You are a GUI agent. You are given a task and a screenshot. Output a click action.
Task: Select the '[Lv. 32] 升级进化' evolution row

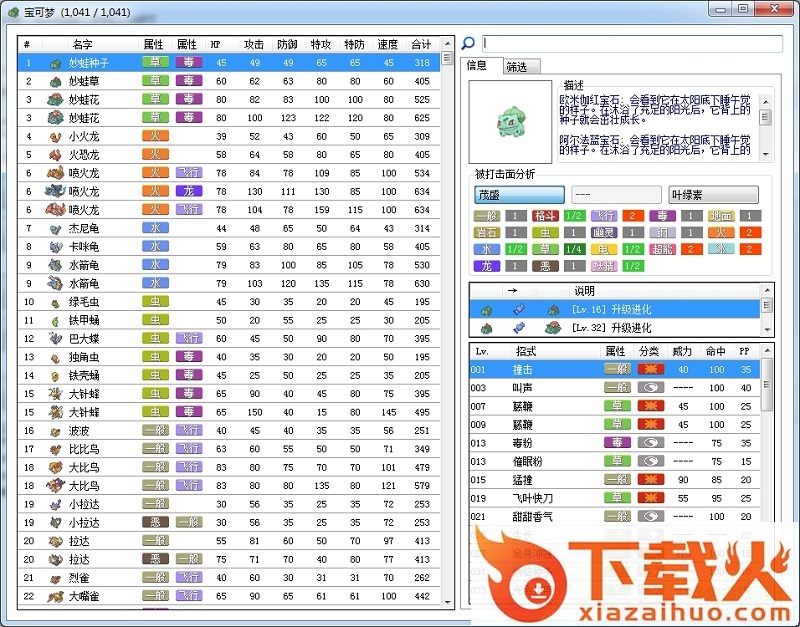[x=615, y=328]
